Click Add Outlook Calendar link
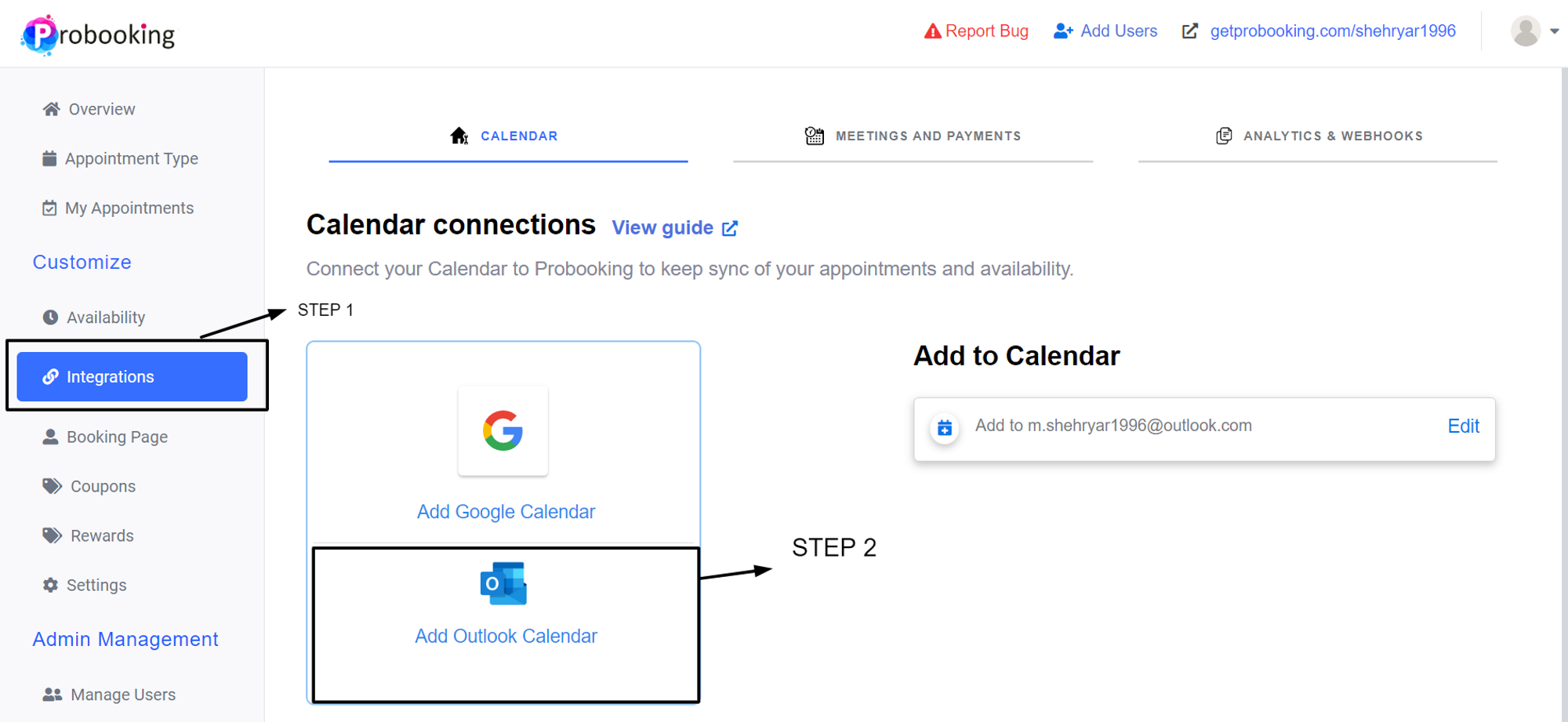Screen dimensions: 1568x722 [506, 636]
